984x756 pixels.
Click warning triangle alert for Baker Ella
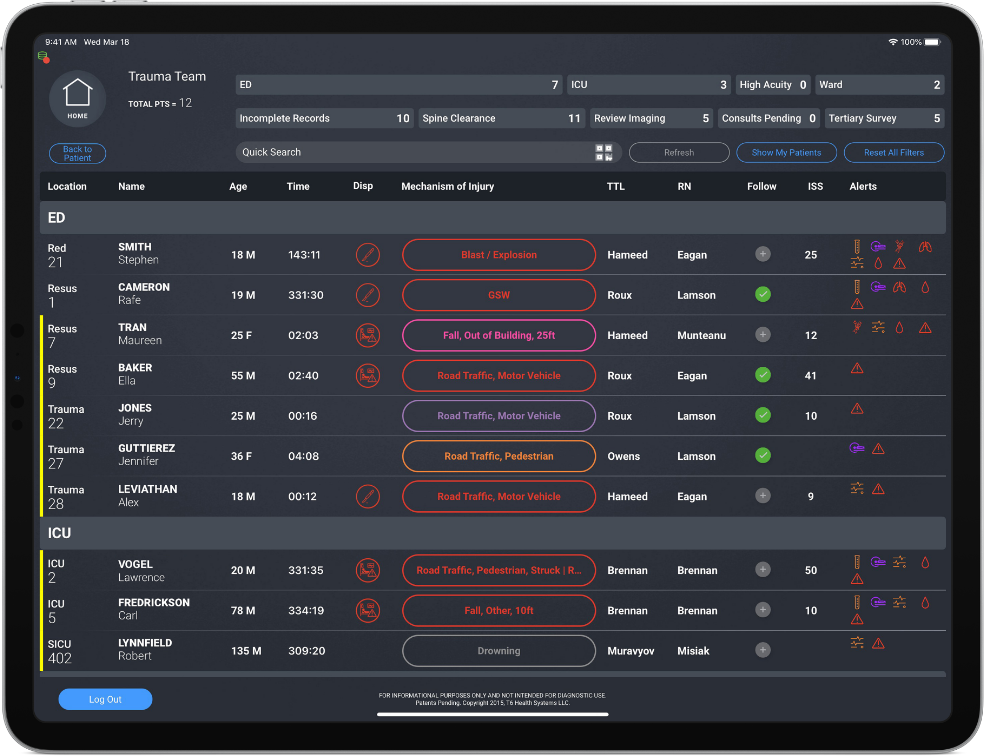click(x=857, y=368)
